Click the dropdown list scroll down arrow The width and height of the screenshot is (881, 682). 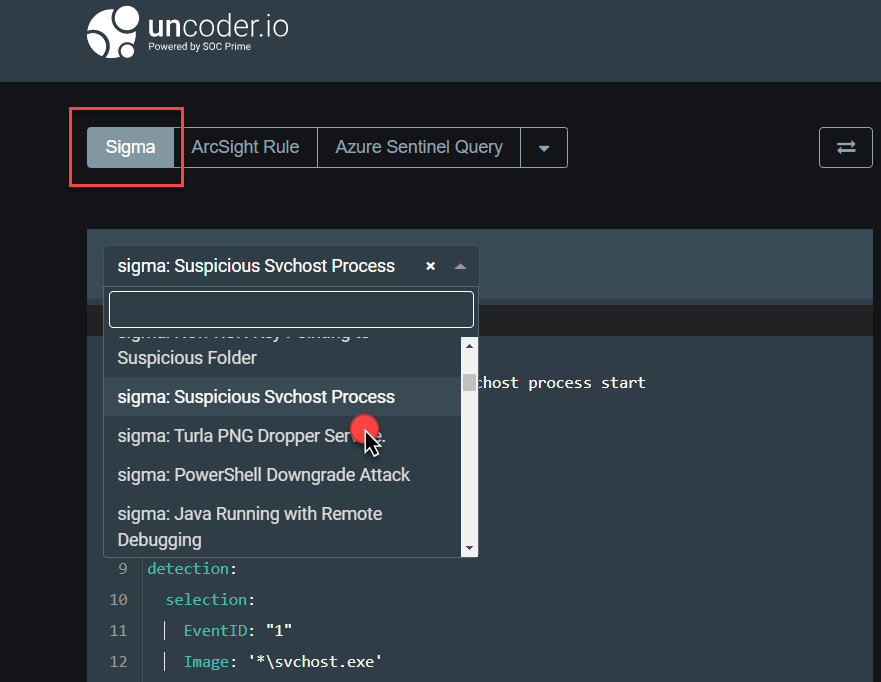(x=469, y=548)
